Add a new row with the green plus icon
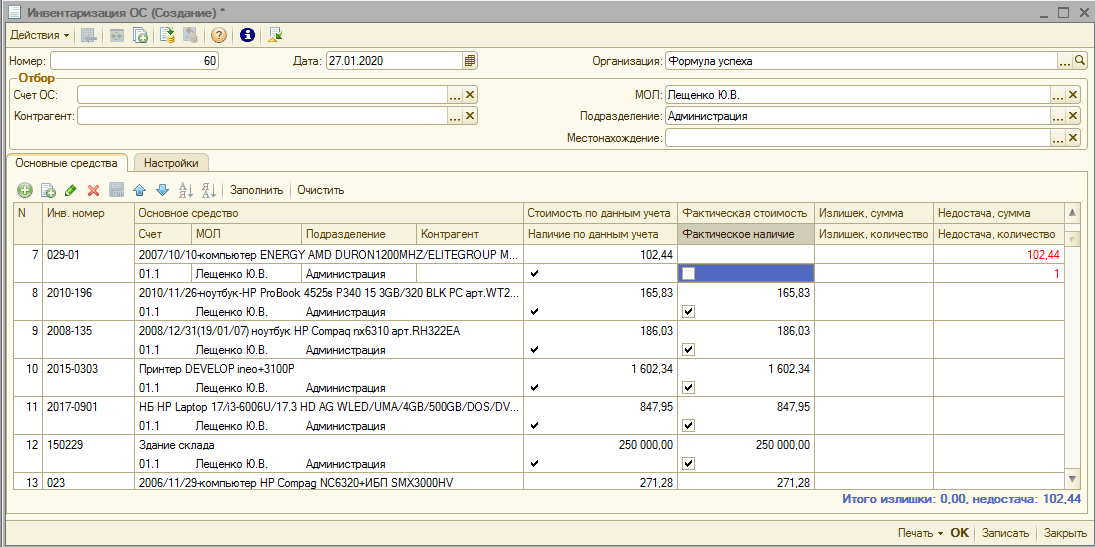 pyautogui.click(x=24, y=190)
